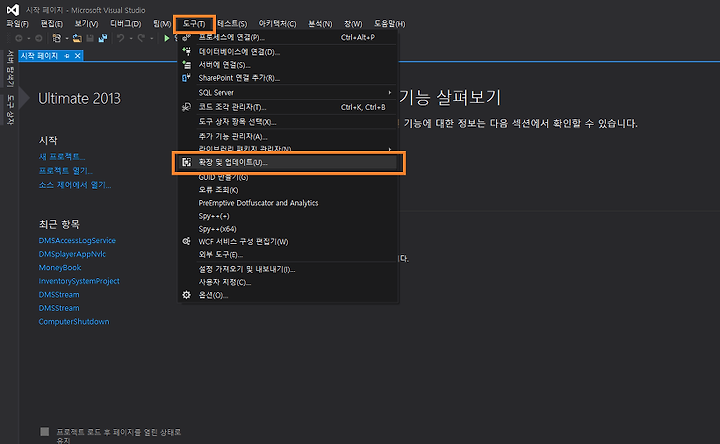Open the 편집(E) menu
Image resolution: width=720 pixels, height=444 pixels.
tap(51, 24)
